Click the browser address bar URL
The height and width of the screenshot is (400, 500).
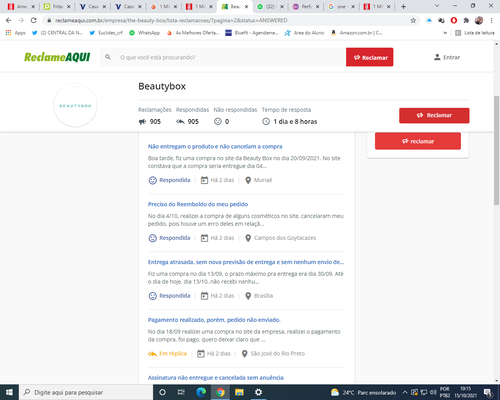pyautogui.click(x=171, y=21)
